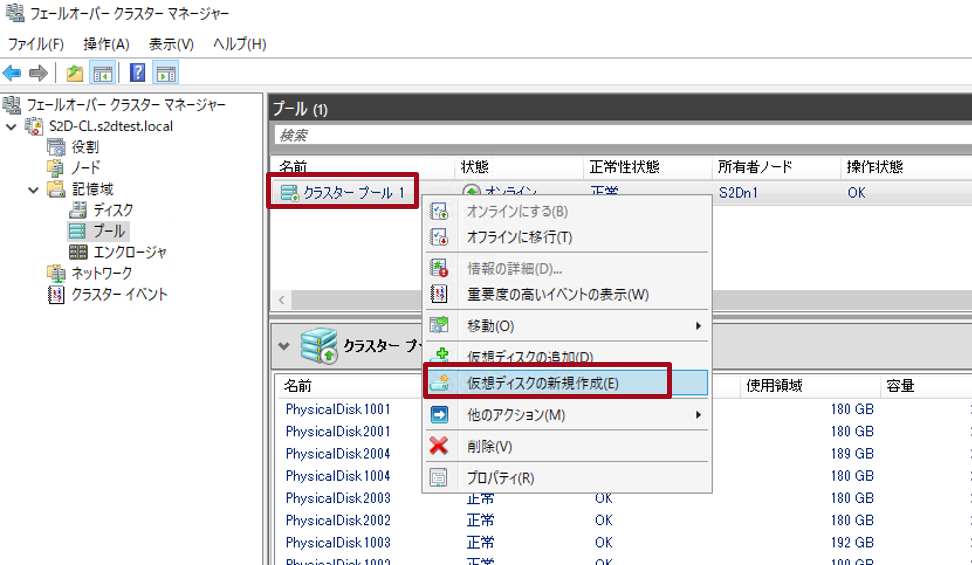The height and width of the screenshot is (565, 972).
Task: Select the PhysicalDisk1001 row
Action: pos(338,409)
